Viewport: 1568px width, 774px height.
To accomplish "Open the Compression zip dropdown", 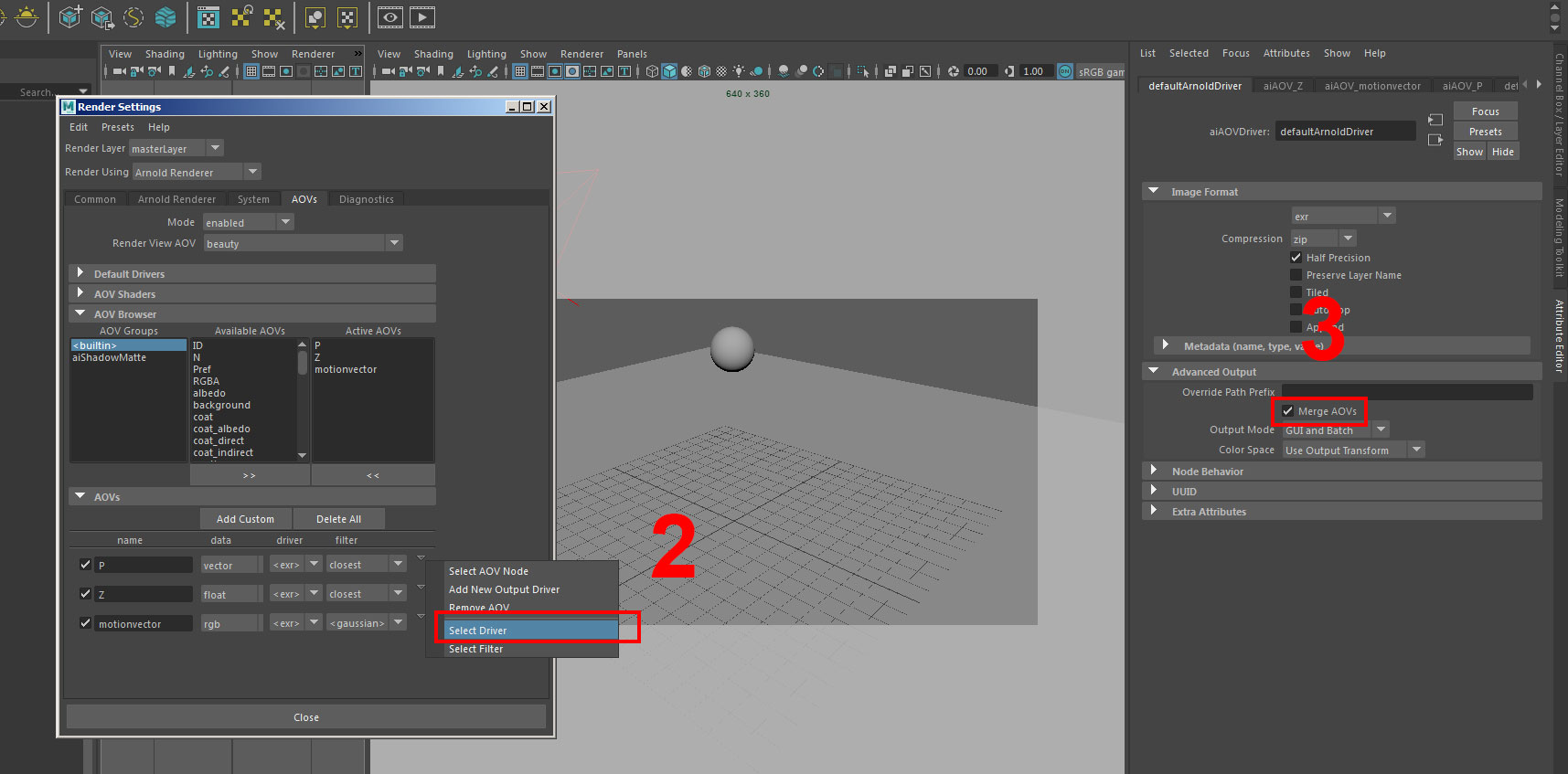I will (1348, 239).
